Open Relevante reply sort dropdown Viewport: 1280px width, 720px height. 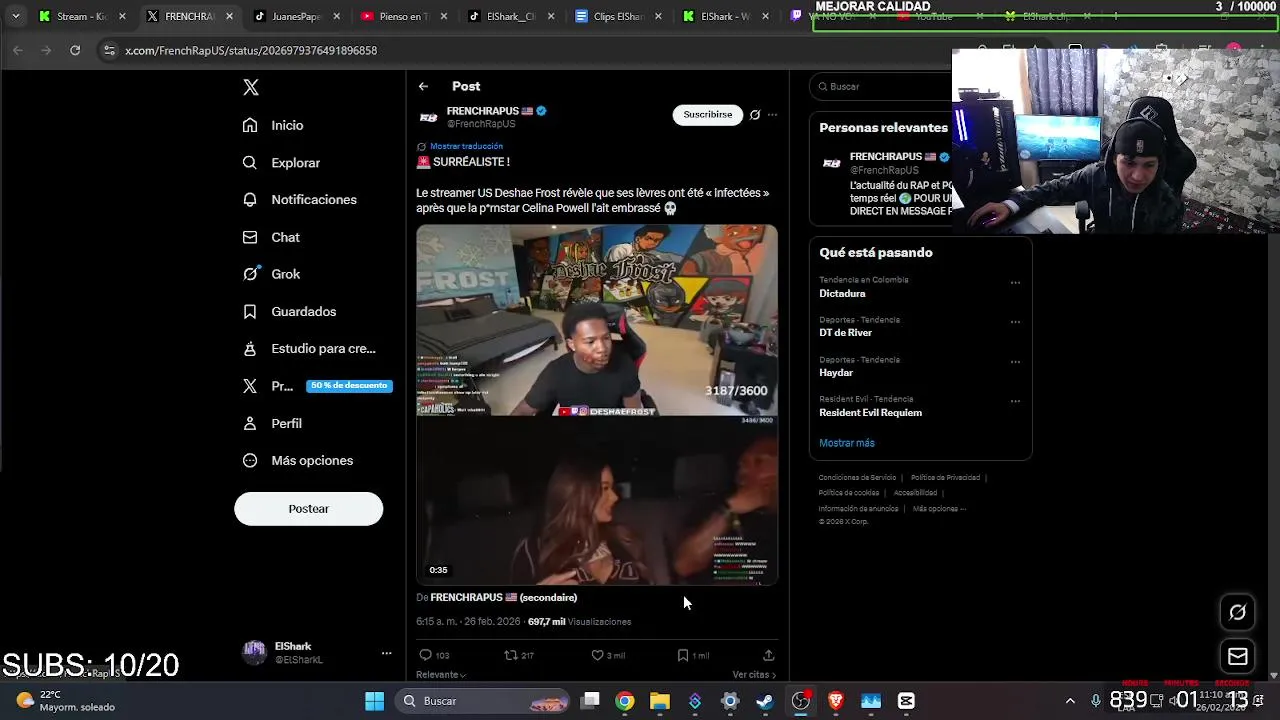[x=441, y=675]
